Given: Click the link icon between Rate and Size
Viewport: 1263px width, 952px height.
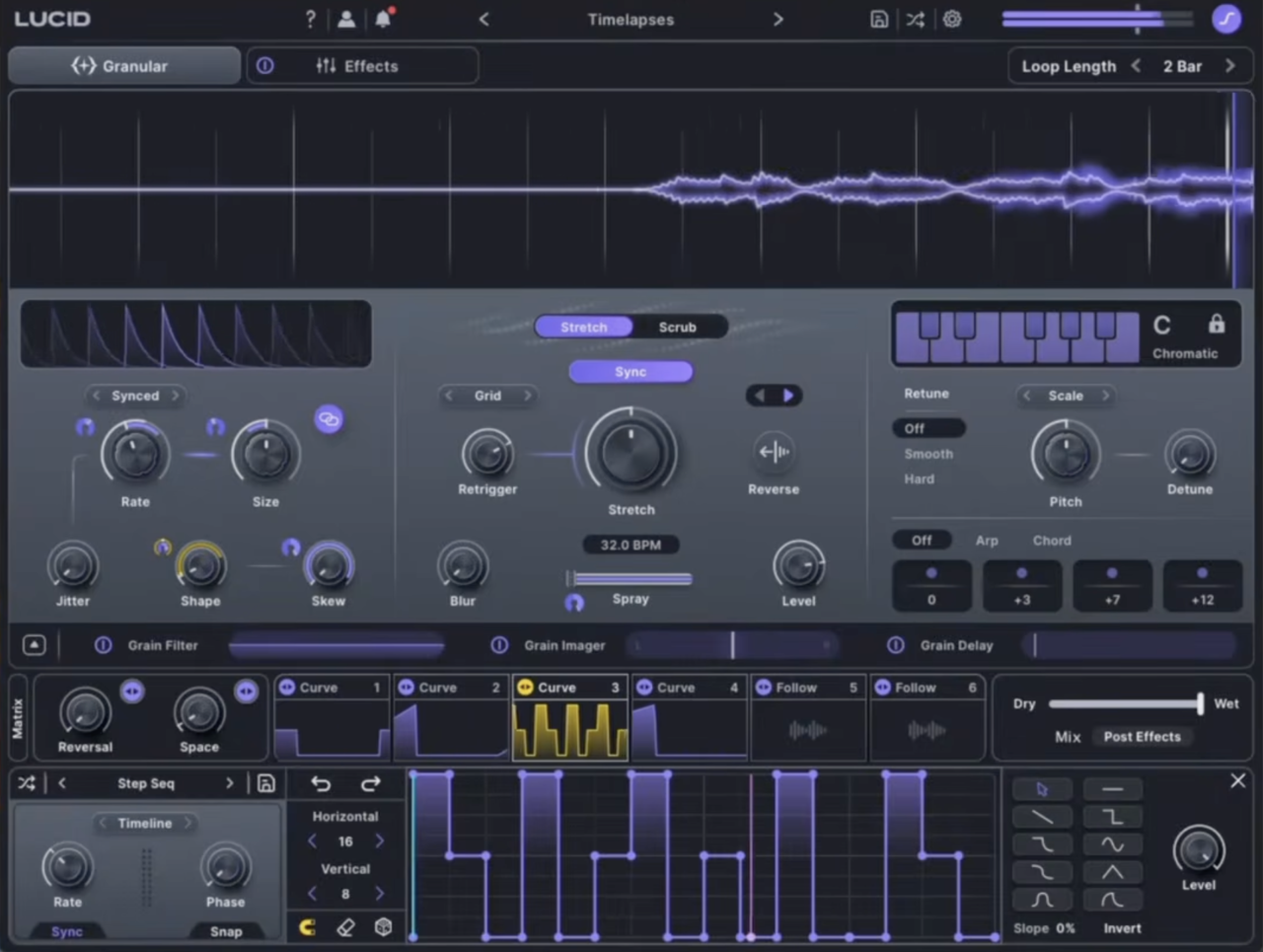Looking at the screenshot, I should pyautogui.click(x=329, y=419).
